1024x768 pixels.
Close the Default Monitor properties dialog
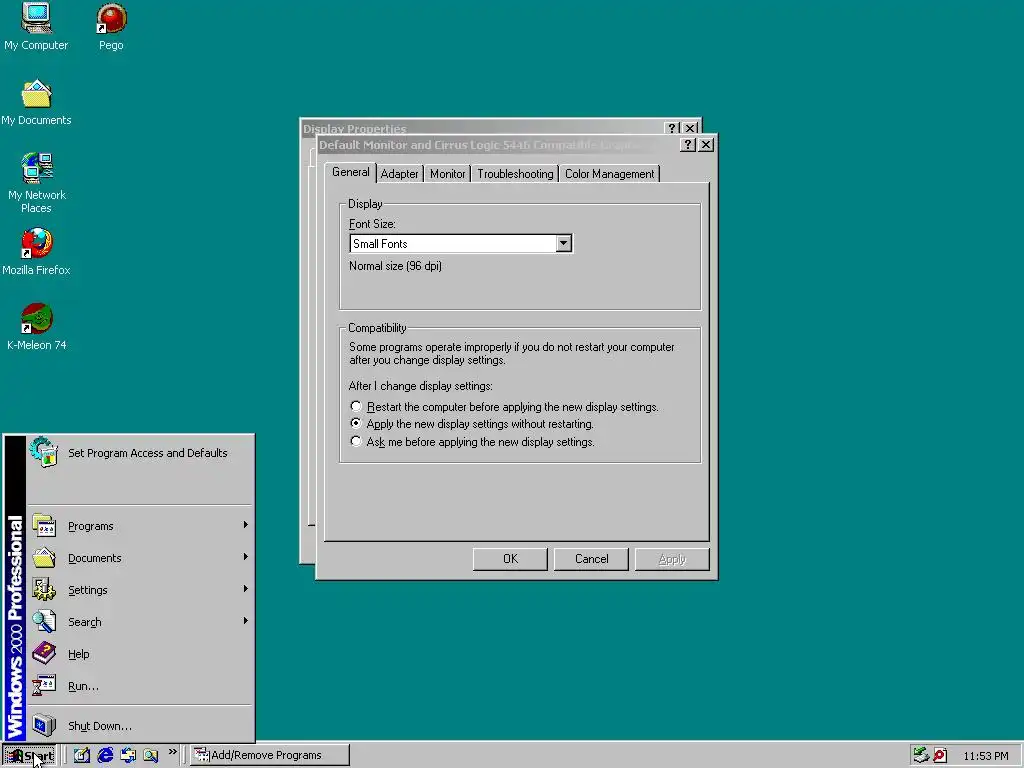(706, 144)
